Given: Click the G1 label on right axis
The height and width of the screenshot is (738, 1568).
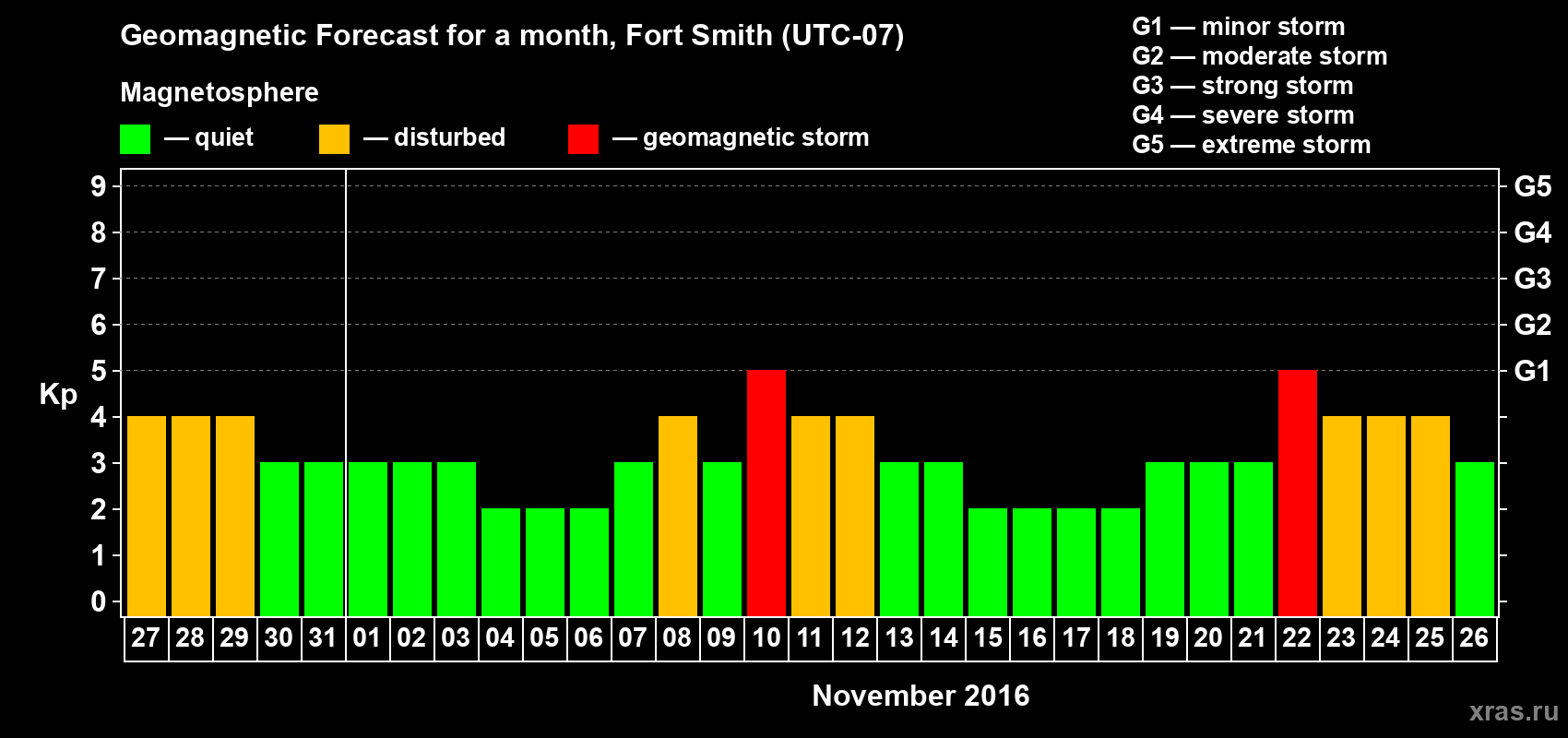Looking at the screenshot, I should pyautogui.click(x=1533, y=371).
